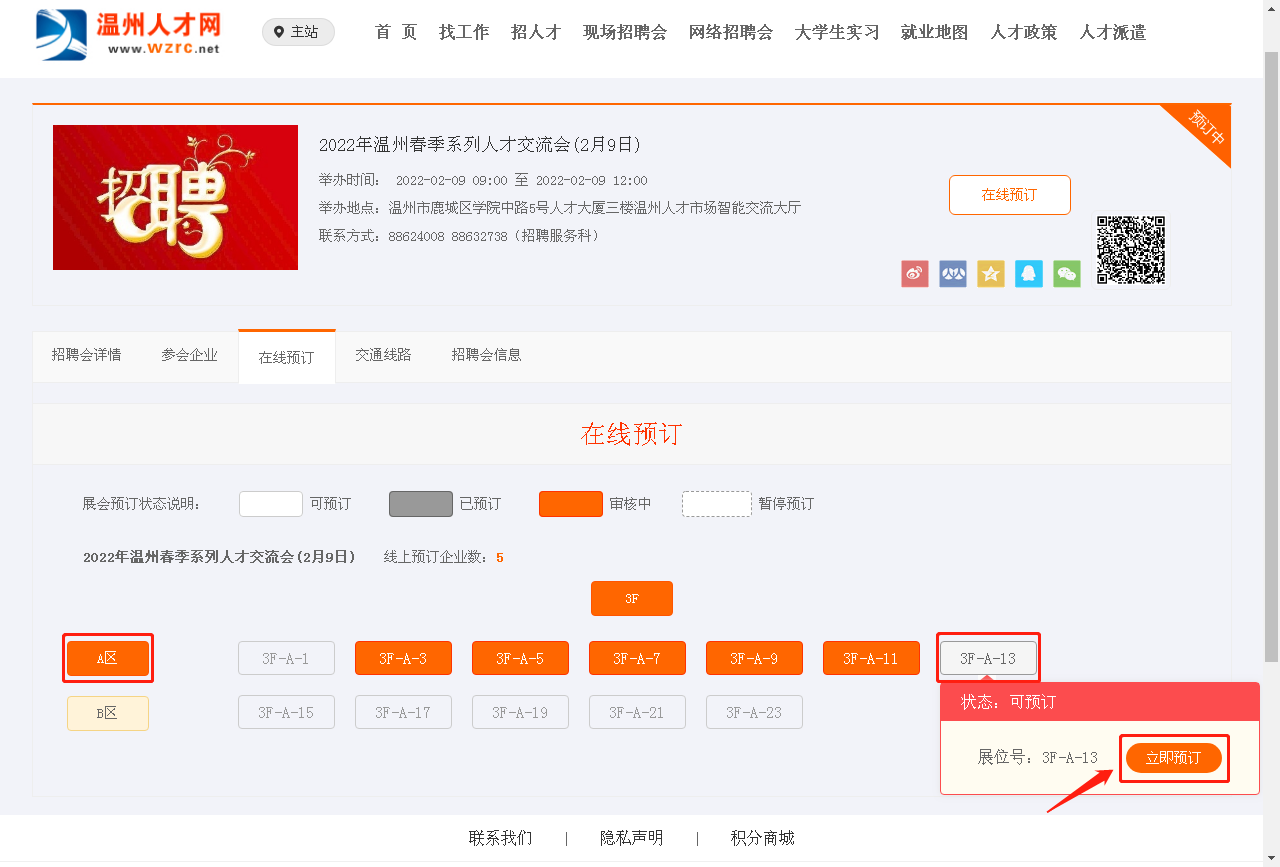The width and height of the screenshot is (1280, 867).
Task: Select the A区 zone
Action: pyautogui.click(x=108, y=658)
